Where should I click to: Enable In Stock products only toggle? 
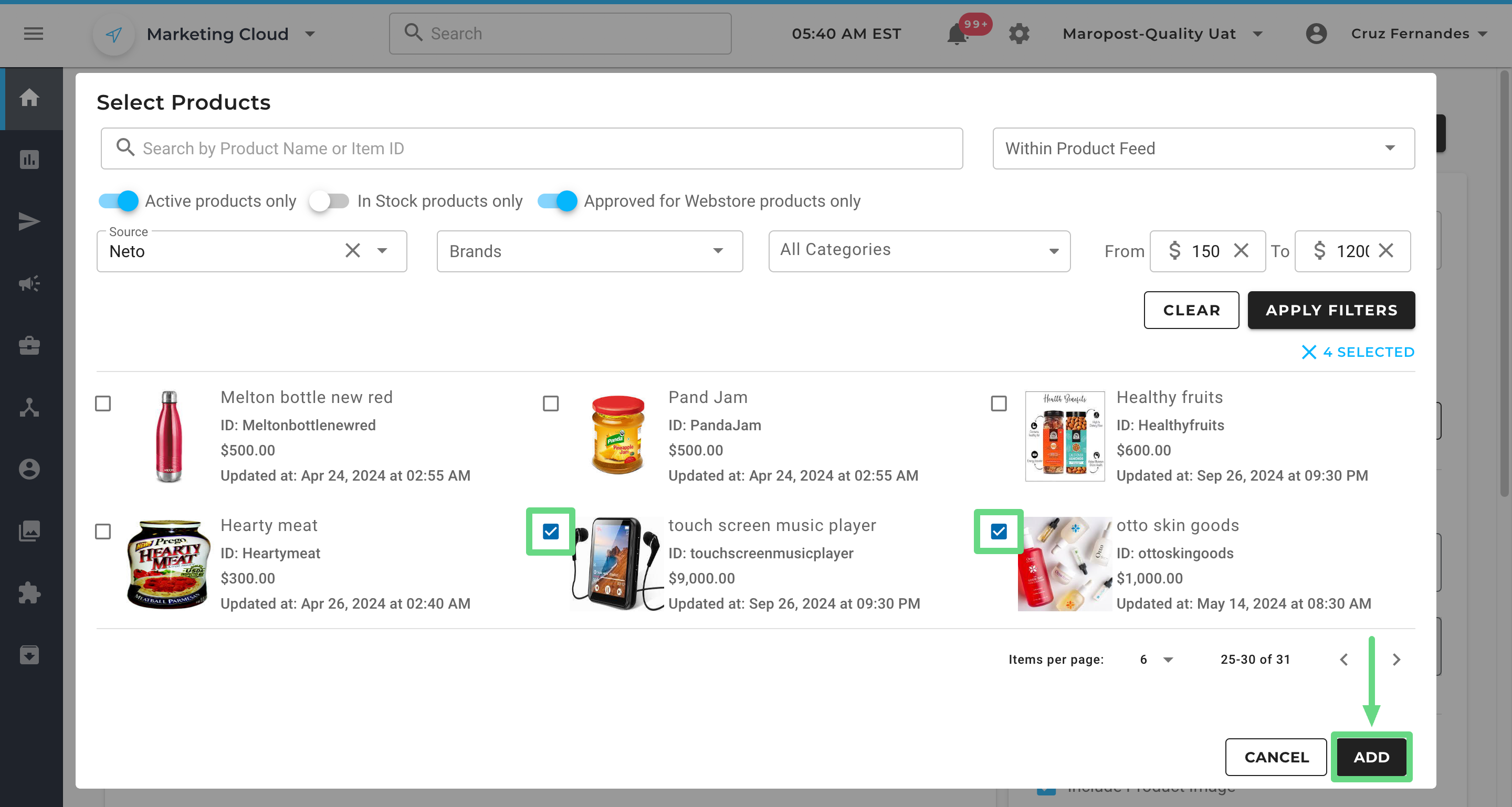[x=329, y=201]
